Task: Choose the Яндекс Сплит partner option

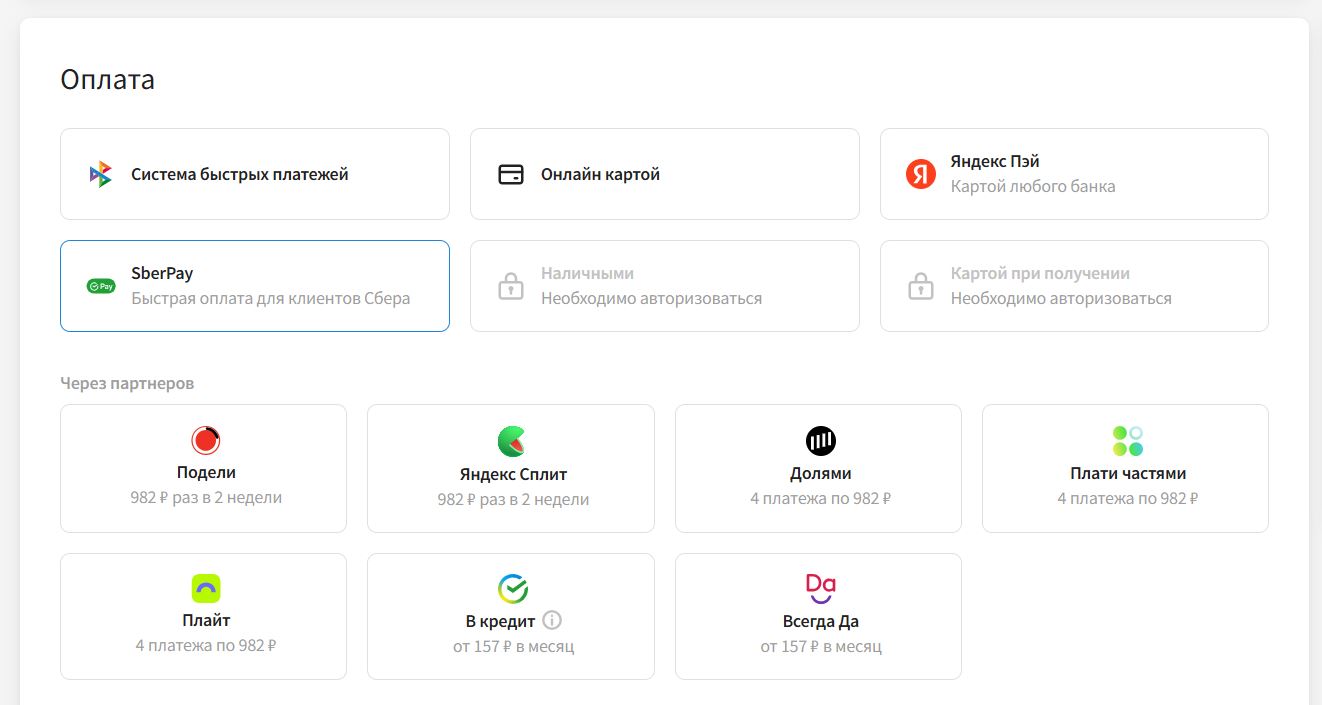Action: tap(511, 468)
